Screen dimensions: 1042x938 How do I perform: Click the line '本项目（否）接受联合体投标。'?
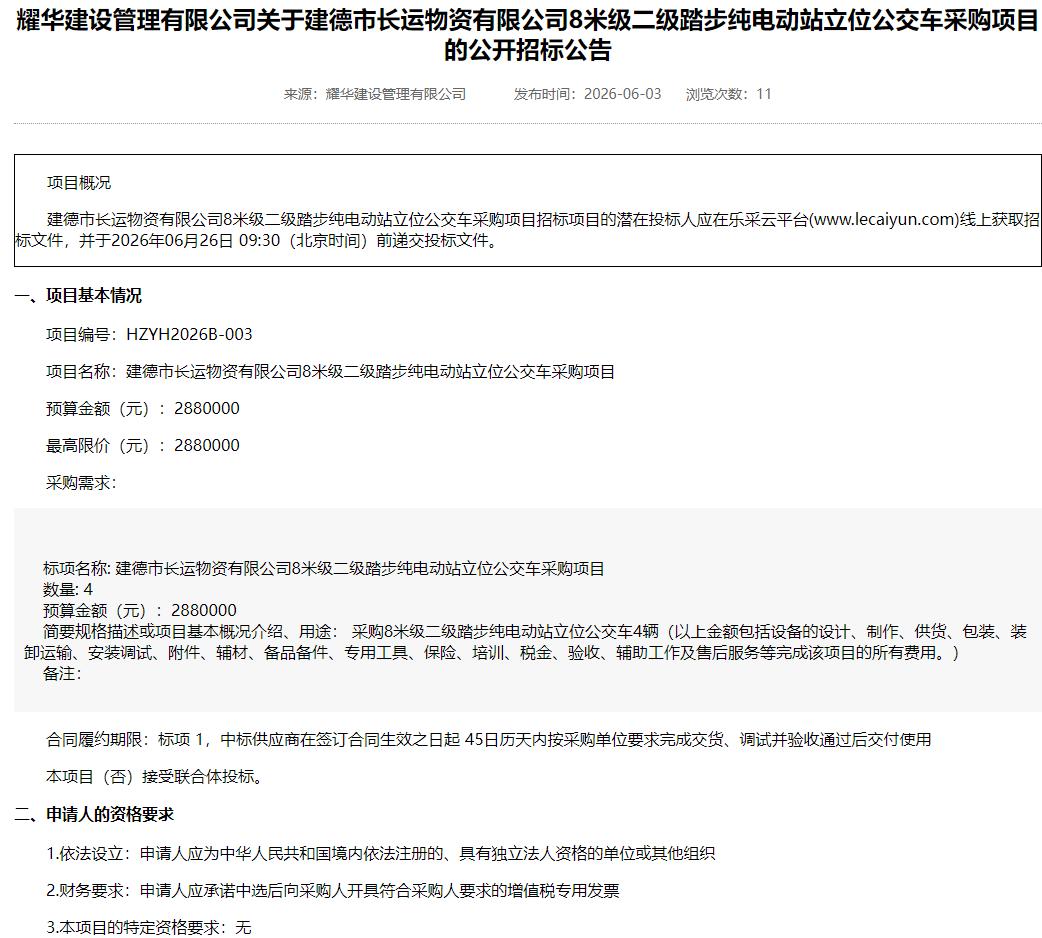pyautogui.click(x=156, y=777)
